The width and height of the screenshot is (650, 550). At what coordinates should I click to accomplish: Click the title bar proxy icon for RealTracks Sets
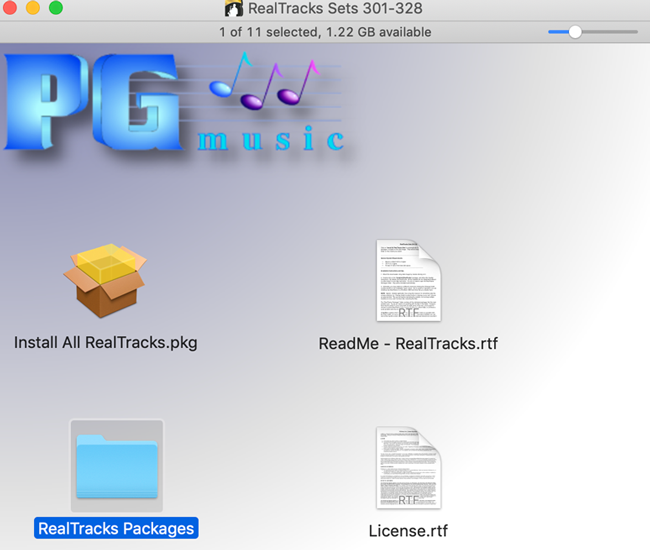pyautogui.click(x=233, y=8)
